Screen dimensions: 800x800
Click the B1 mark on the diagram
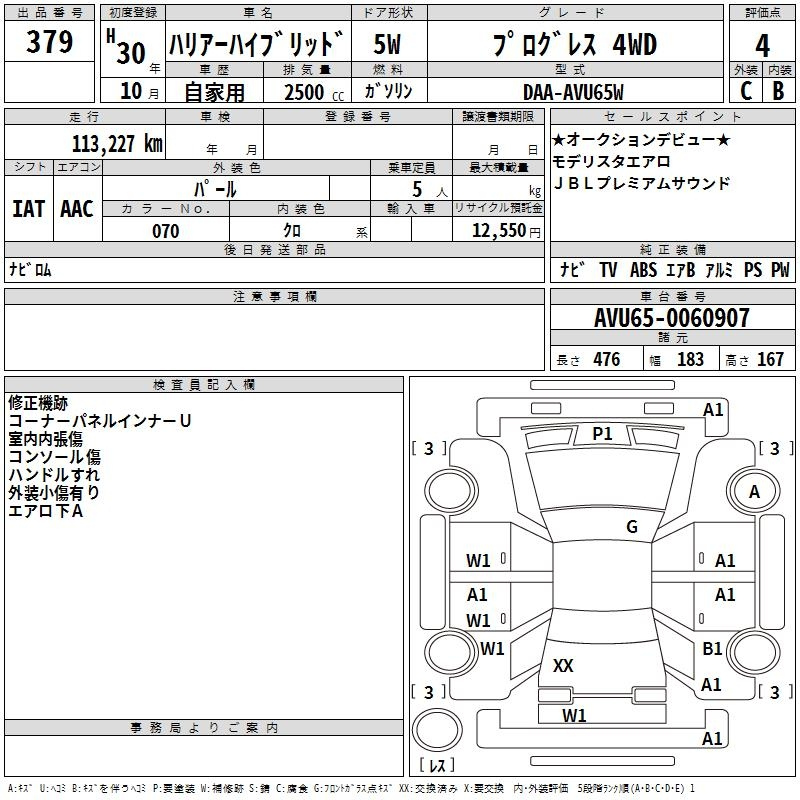(x=712, y=649)
